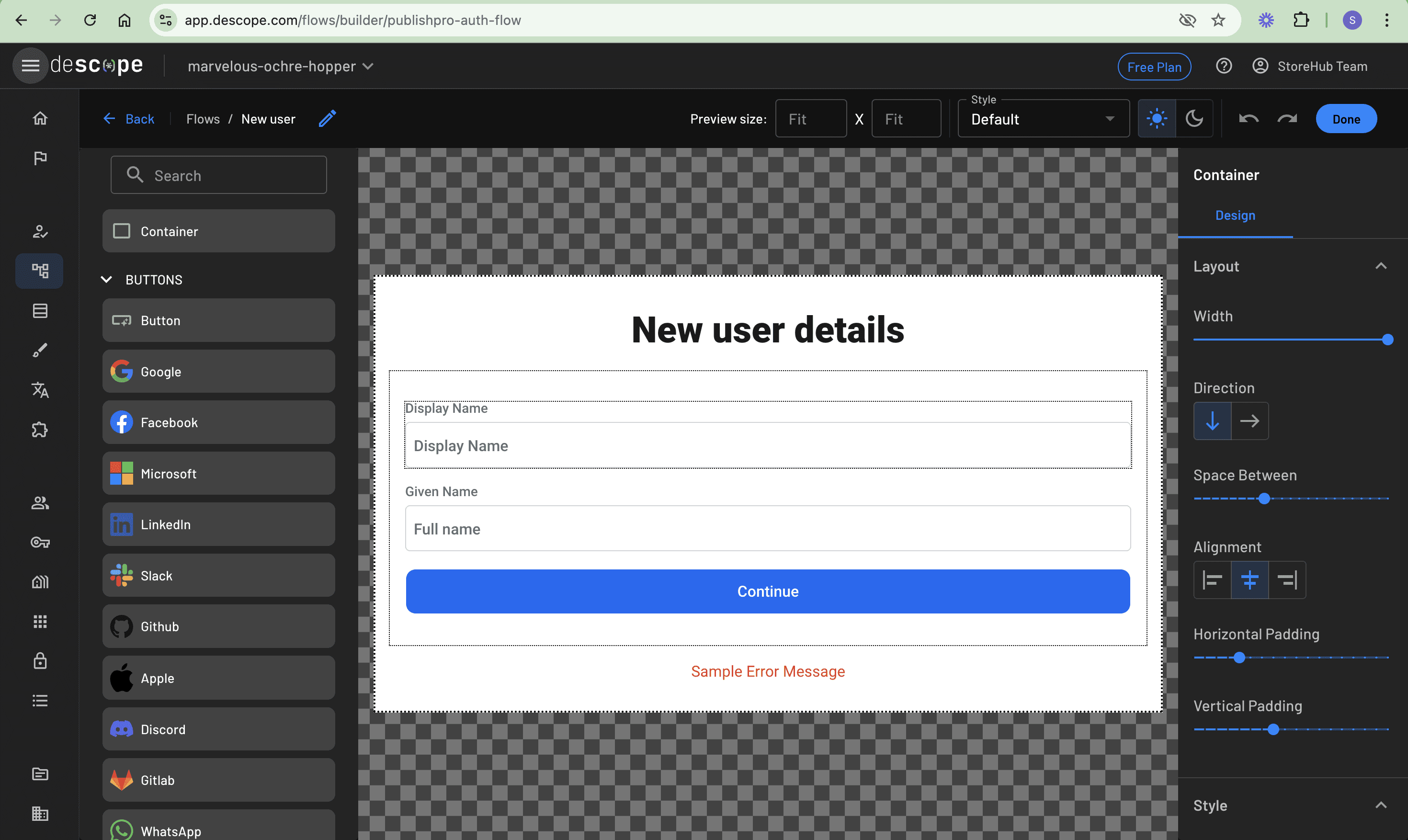Image resolution: width=1408 pixels, height=840 pixels.
Task: Click the redo arrow icon
Action: pyautogui.click(x=1287, y=119)
